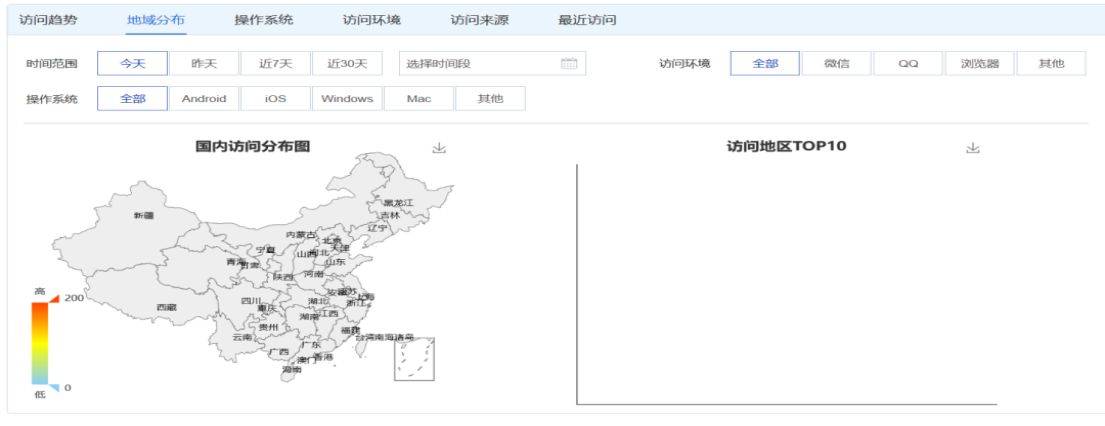Image resolution: width=1105 pixels, height=426 pixels.
Task: Click the 选择时间段 date input
Action: pos(492,63)
